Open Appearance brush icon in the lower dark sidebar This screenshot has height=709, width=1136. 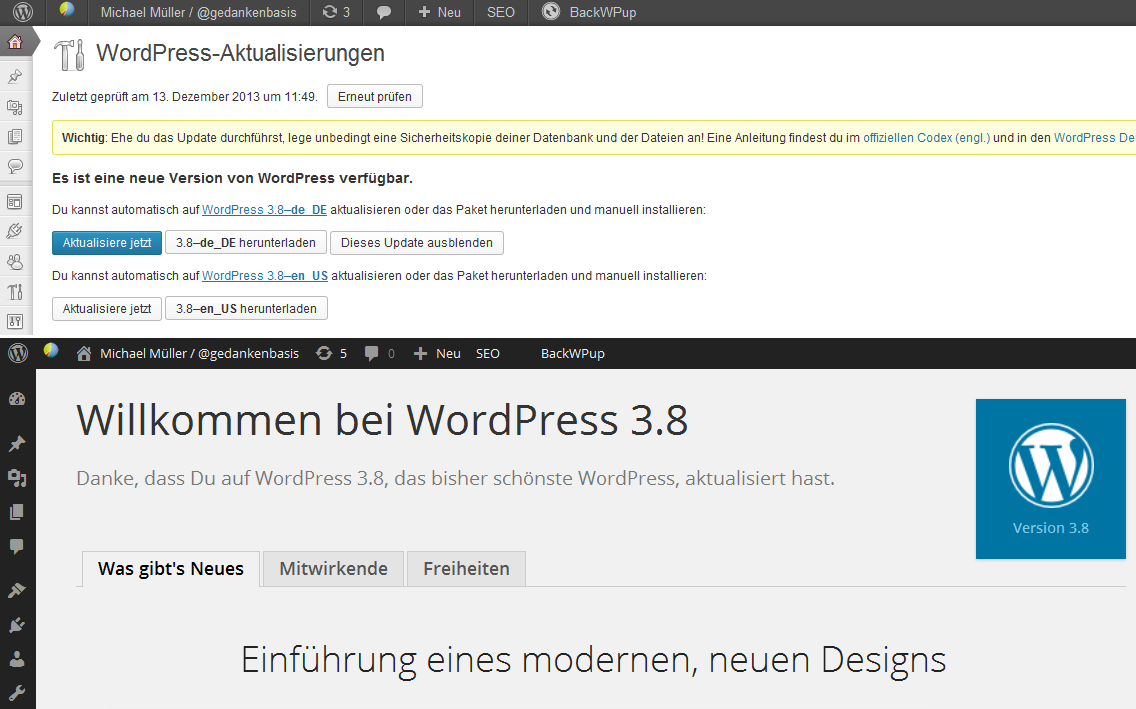pyautogui.click(x=17, y=590)
